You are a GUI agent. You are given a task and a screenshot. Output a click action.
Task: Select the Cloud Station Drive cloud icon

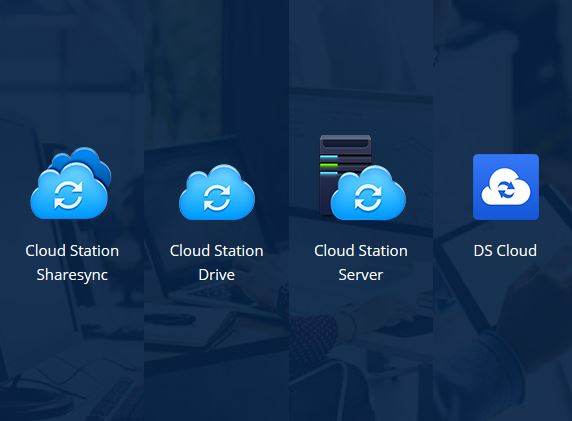point(217,192)
